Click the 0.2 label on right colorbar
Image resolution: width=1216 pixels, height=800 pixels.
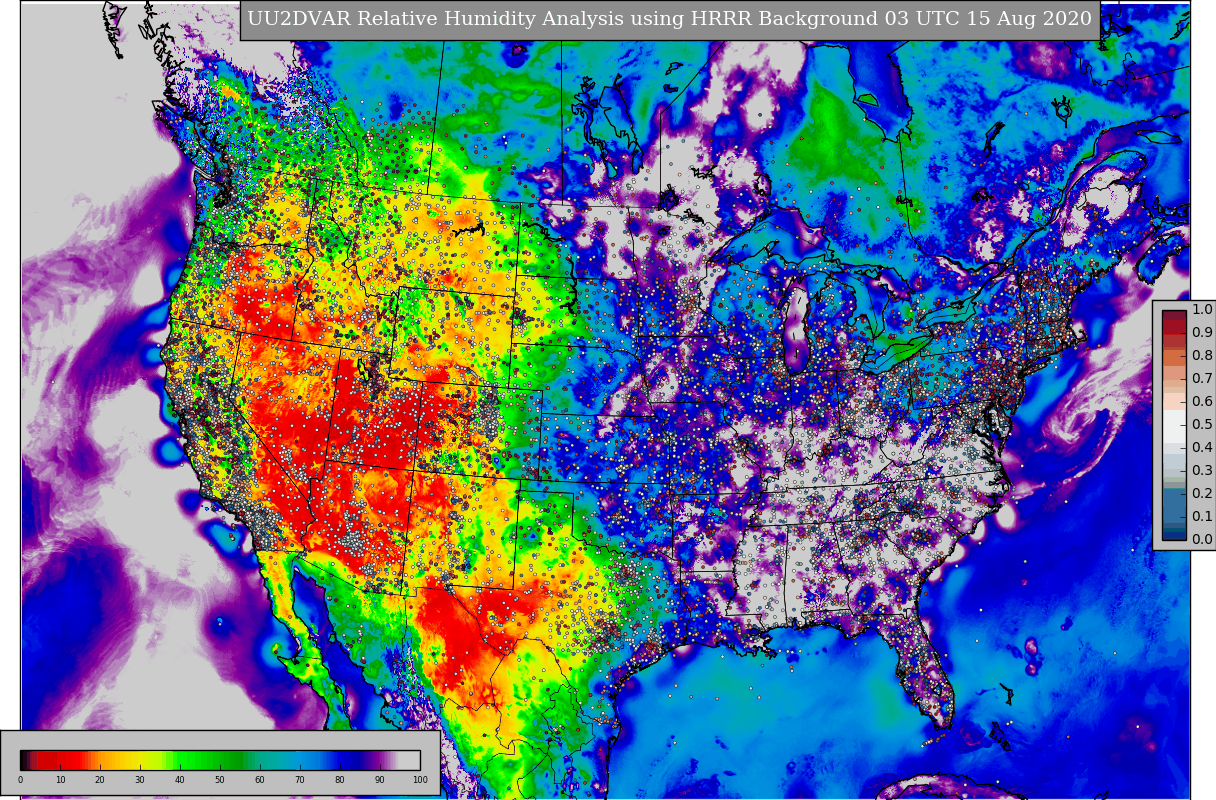pos(1202,494)
